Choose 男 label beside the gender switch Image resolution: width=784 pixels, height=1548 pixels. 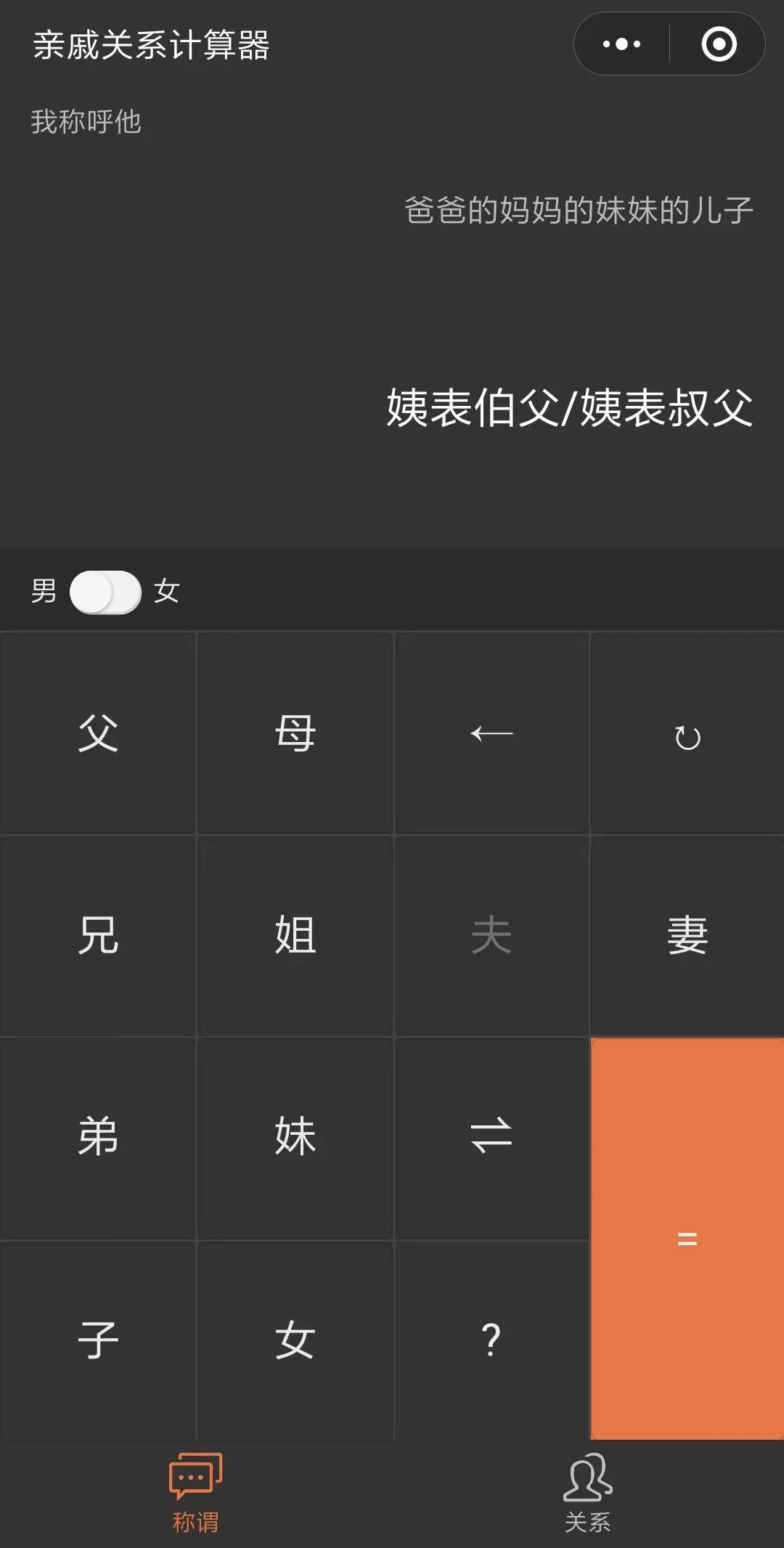pos(44,591)
